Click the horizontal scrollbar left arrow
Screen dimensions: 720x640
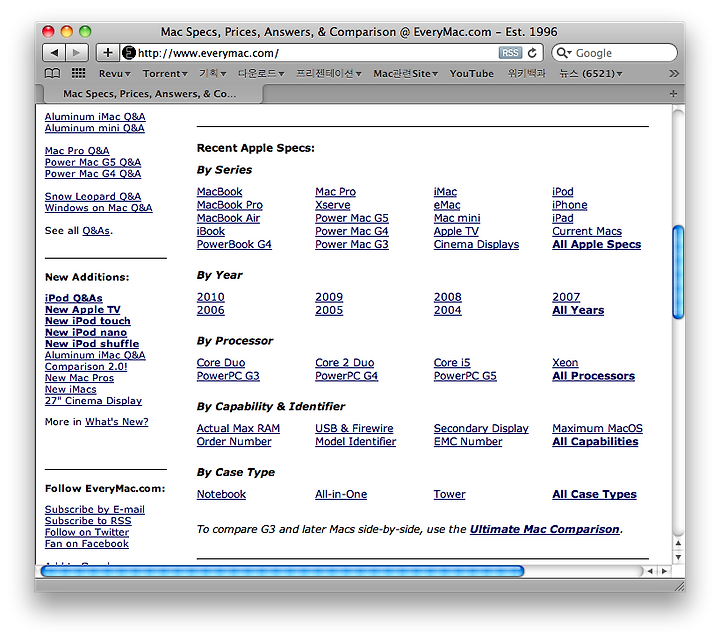[x=650, y=571]
